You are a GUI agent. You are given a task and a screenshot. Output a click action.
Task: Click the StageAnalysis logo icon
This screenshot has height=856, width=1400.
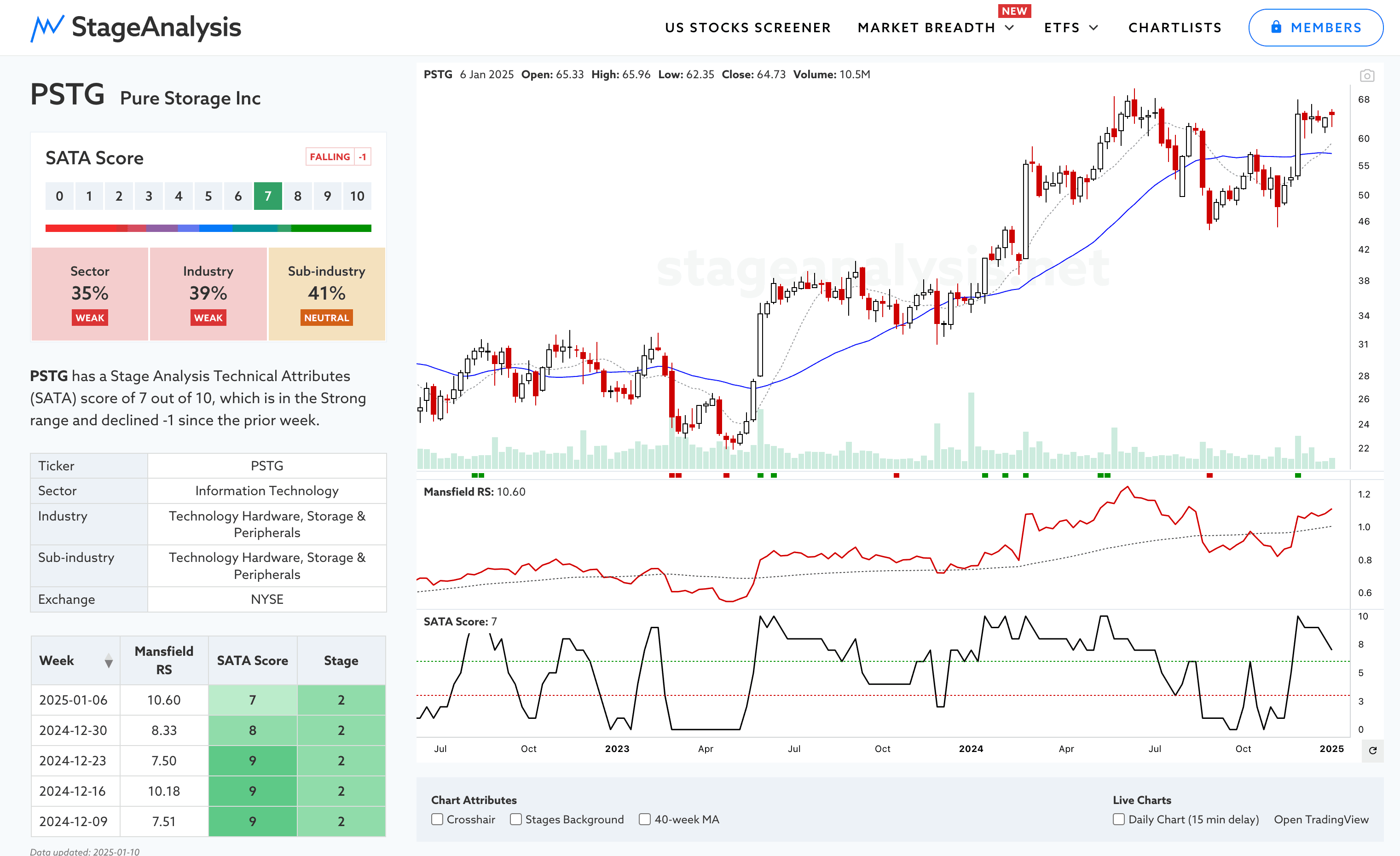[46, 28]
